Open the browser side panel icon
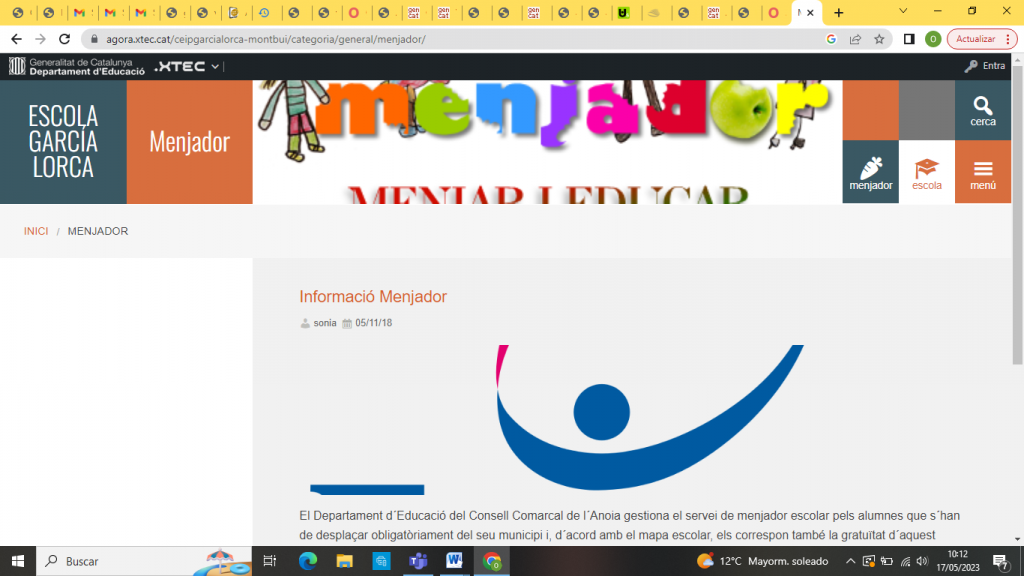This screenshot has width=1024, height=576. pyautogui.click(x=909, y=39)
